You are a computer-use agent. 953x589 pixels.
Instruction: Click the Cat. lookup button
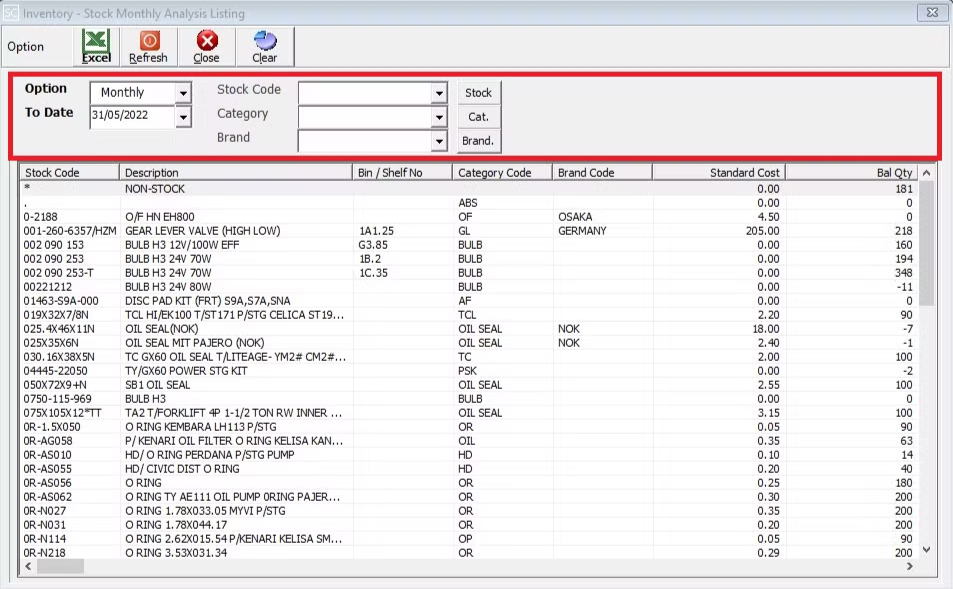[x=478, y=117]
